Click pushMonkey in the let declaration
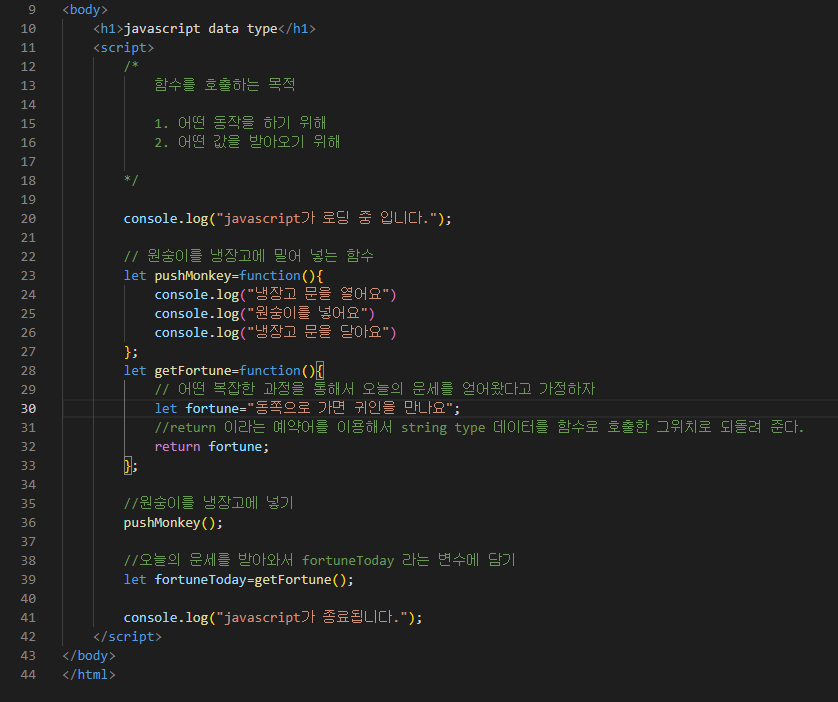 click(192, 276)
